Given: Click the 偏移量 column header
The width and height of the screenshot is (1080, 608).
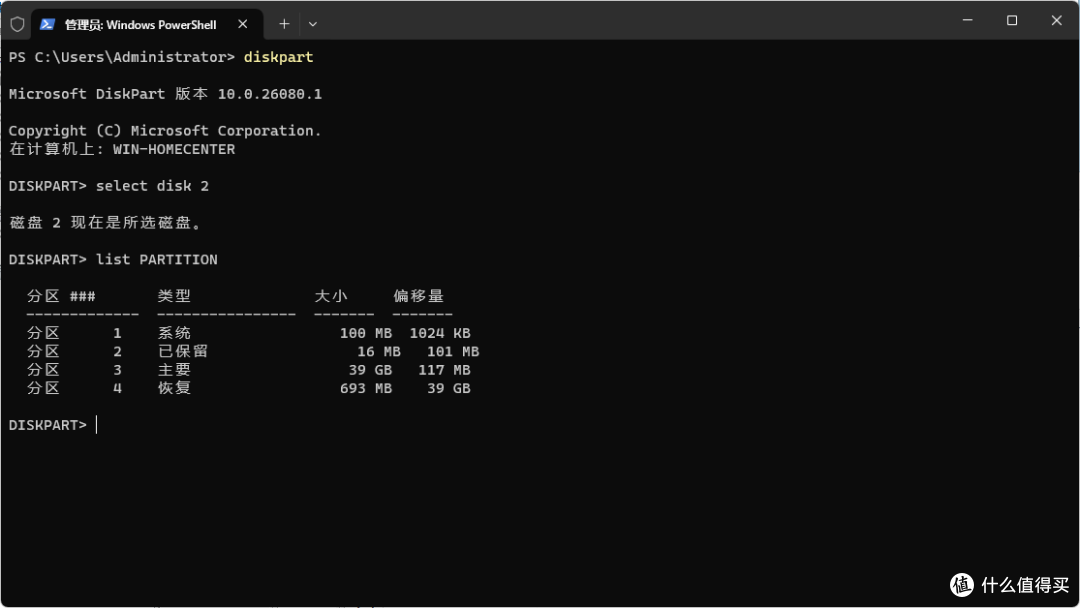Looking at the screenshot, I should pyautogui.click(x=418, y=296).
